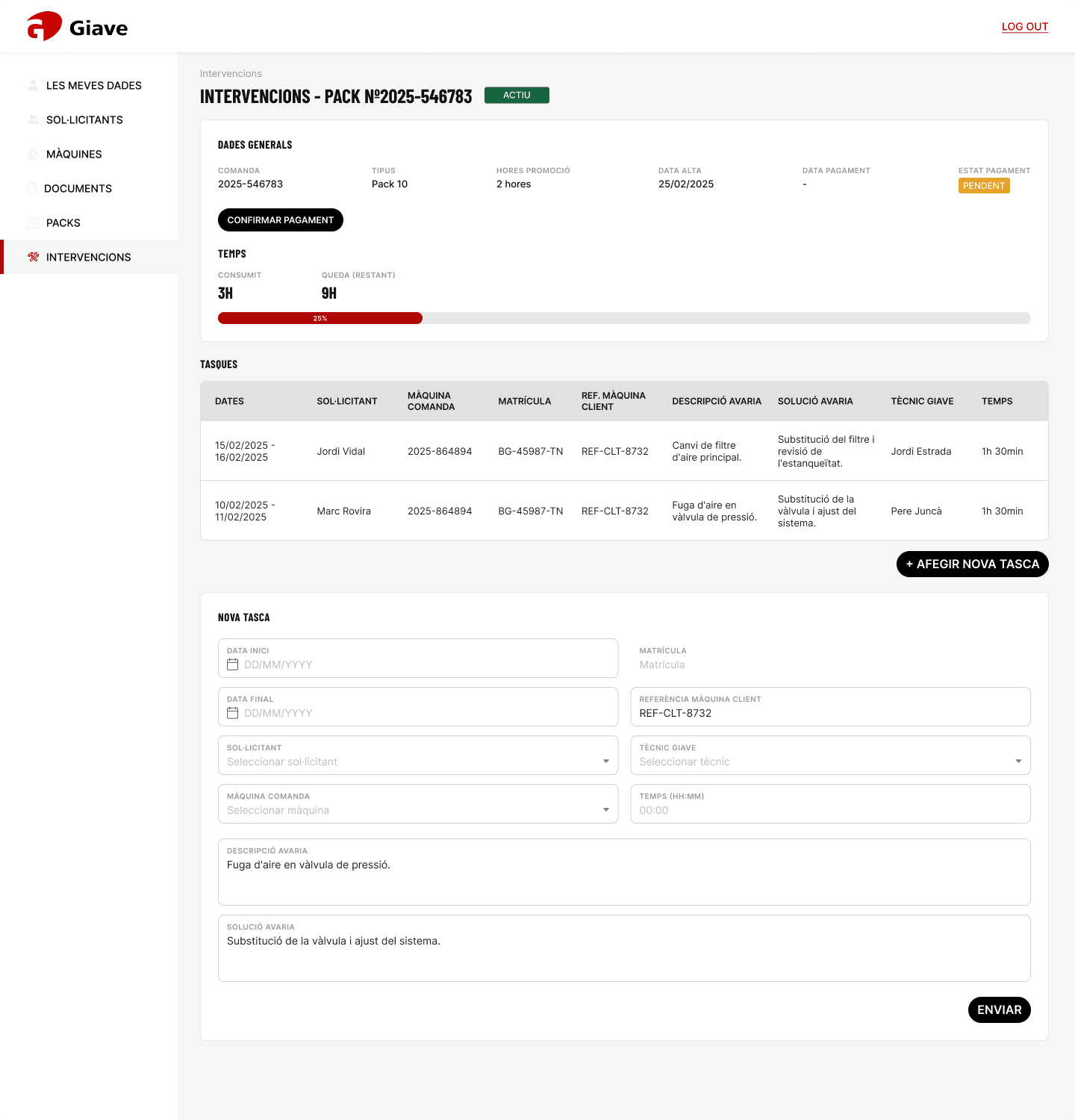Viewport: 1075px width, 1120px height.
Task: Select the Marc Rovira task row cell
Action: (343, 511)
